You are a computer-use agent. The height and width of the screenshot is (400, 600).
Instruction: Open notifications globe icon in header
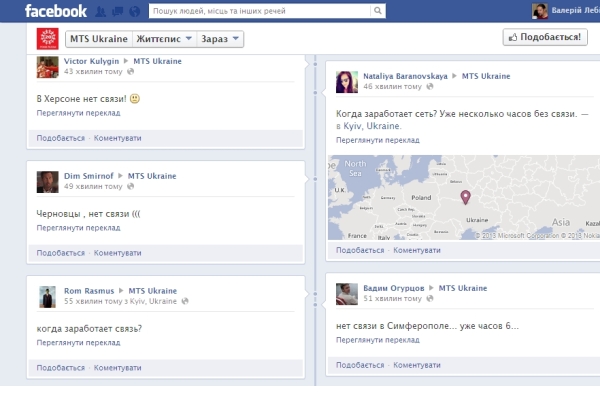pos(134,11)
